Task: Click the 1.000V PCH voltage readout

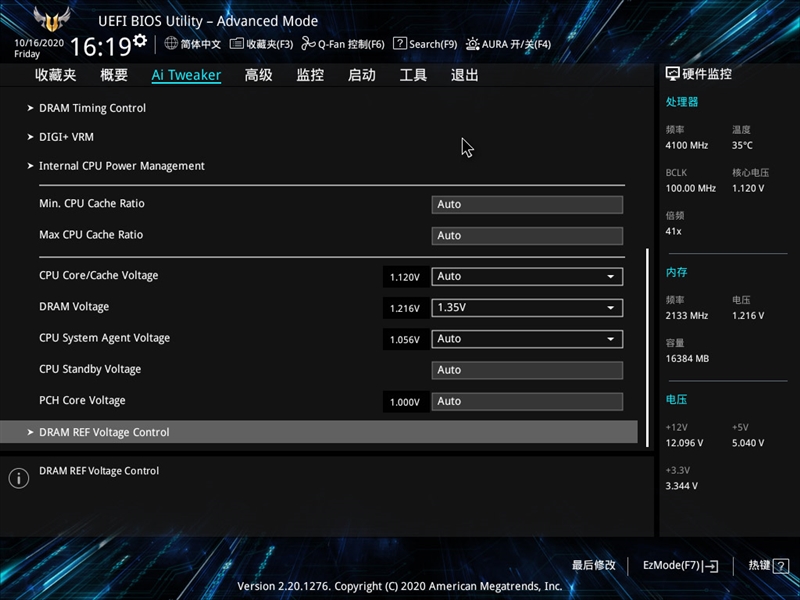Action: tap(405, 402)
